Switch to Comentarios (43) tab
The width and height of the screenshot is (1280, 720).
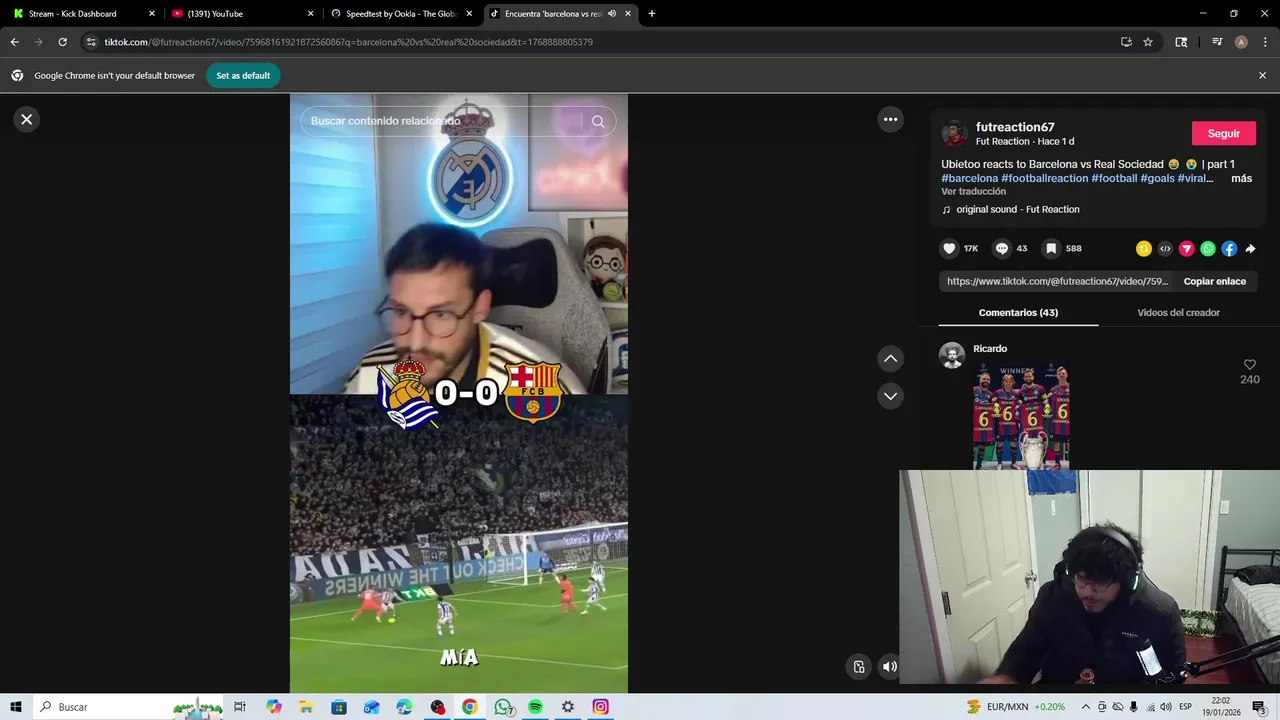tap(1018, 312)
